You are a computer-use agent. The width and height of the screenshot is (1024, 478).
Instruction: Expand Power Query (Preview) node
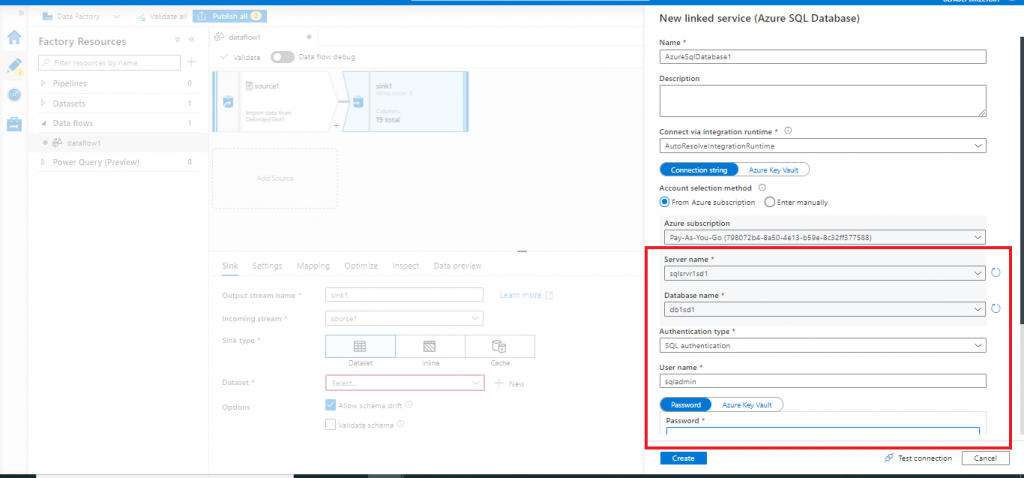point(44,162)
